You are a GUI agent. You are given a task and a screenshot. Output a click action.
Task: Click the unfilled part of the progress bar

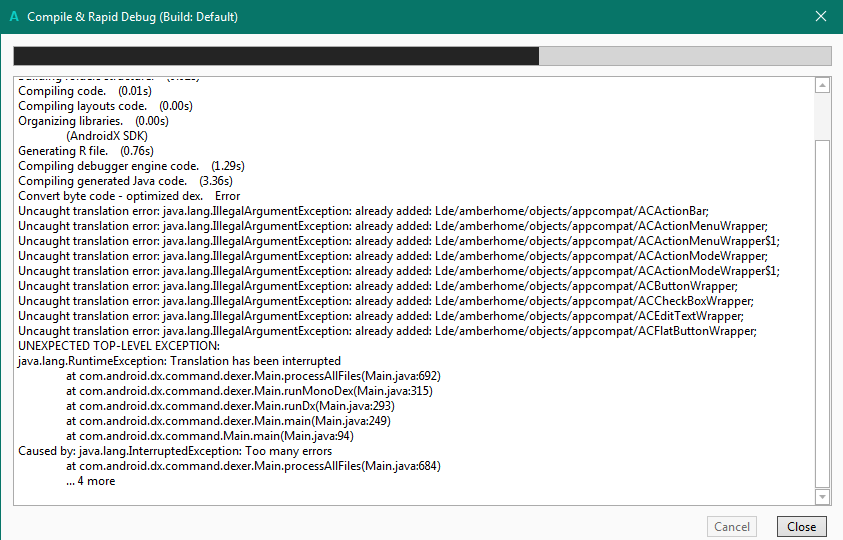coord(684,56)
